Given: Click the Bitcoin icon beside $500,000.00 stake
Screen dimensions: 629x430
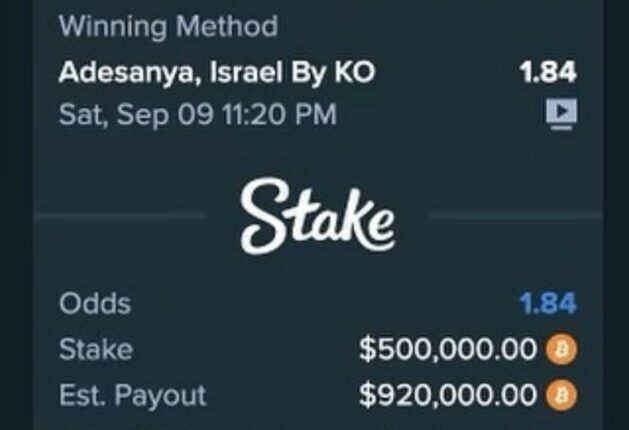Looking at the screenshot, I should point(561,350).
